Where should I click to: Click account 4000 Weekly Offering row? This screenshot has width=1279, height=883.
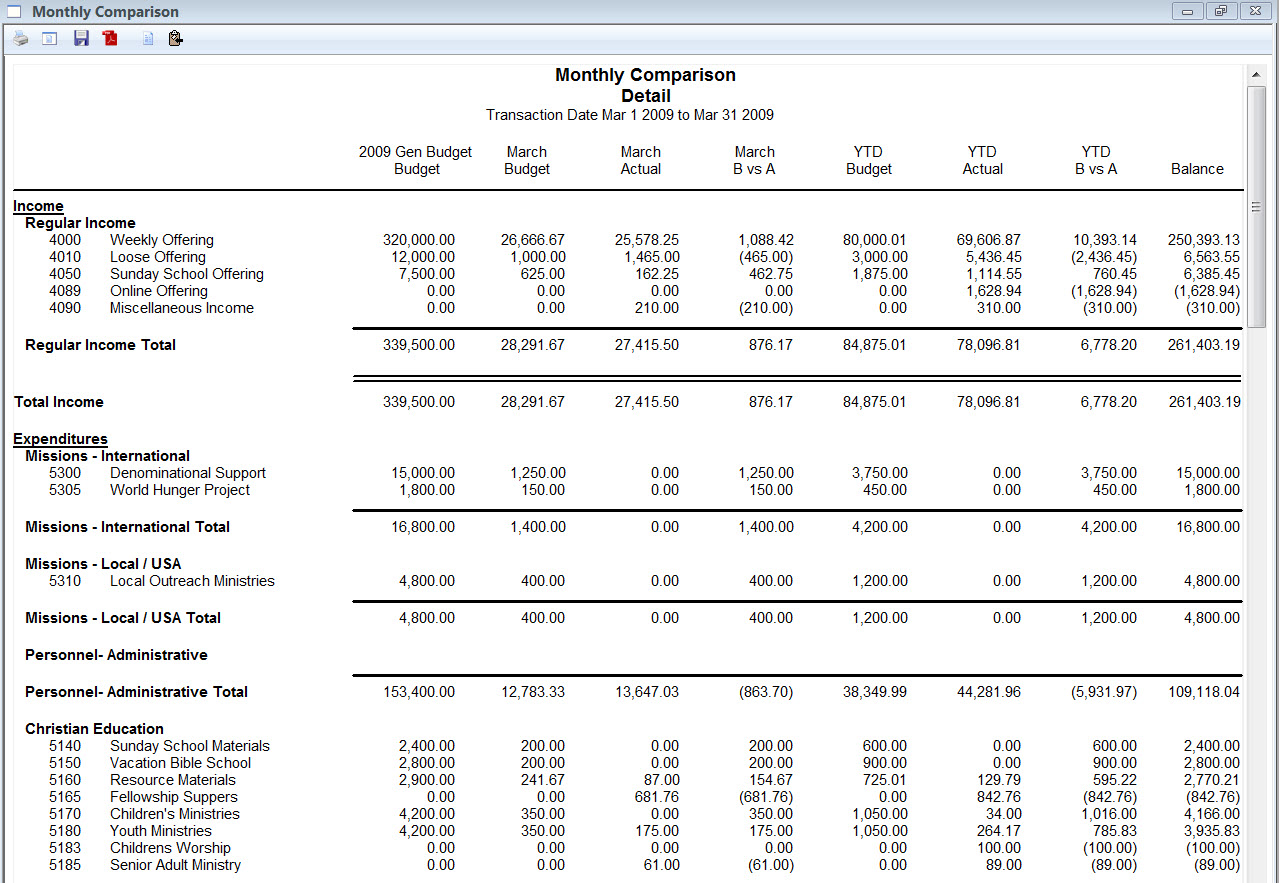161,240
